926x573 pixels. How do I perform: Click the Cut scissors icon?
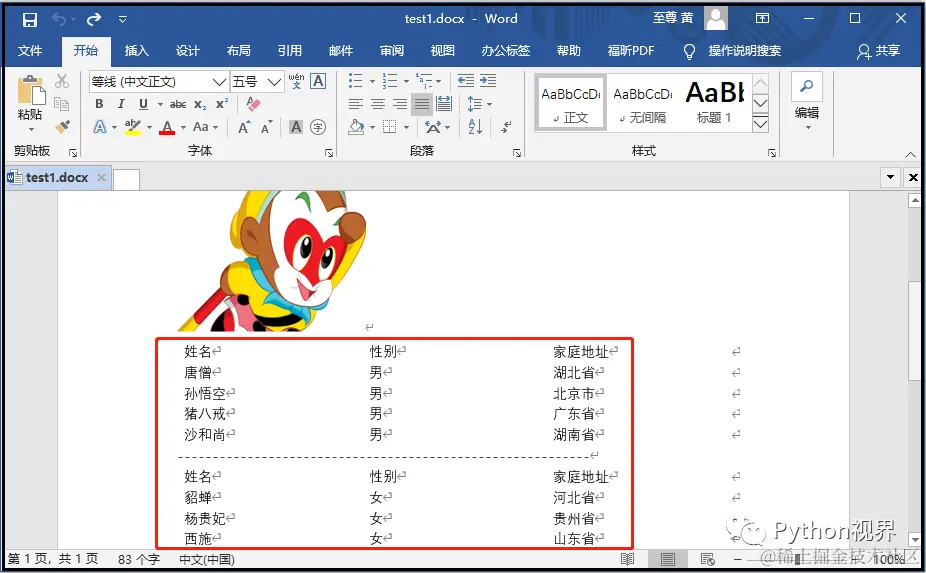point(62,81)
